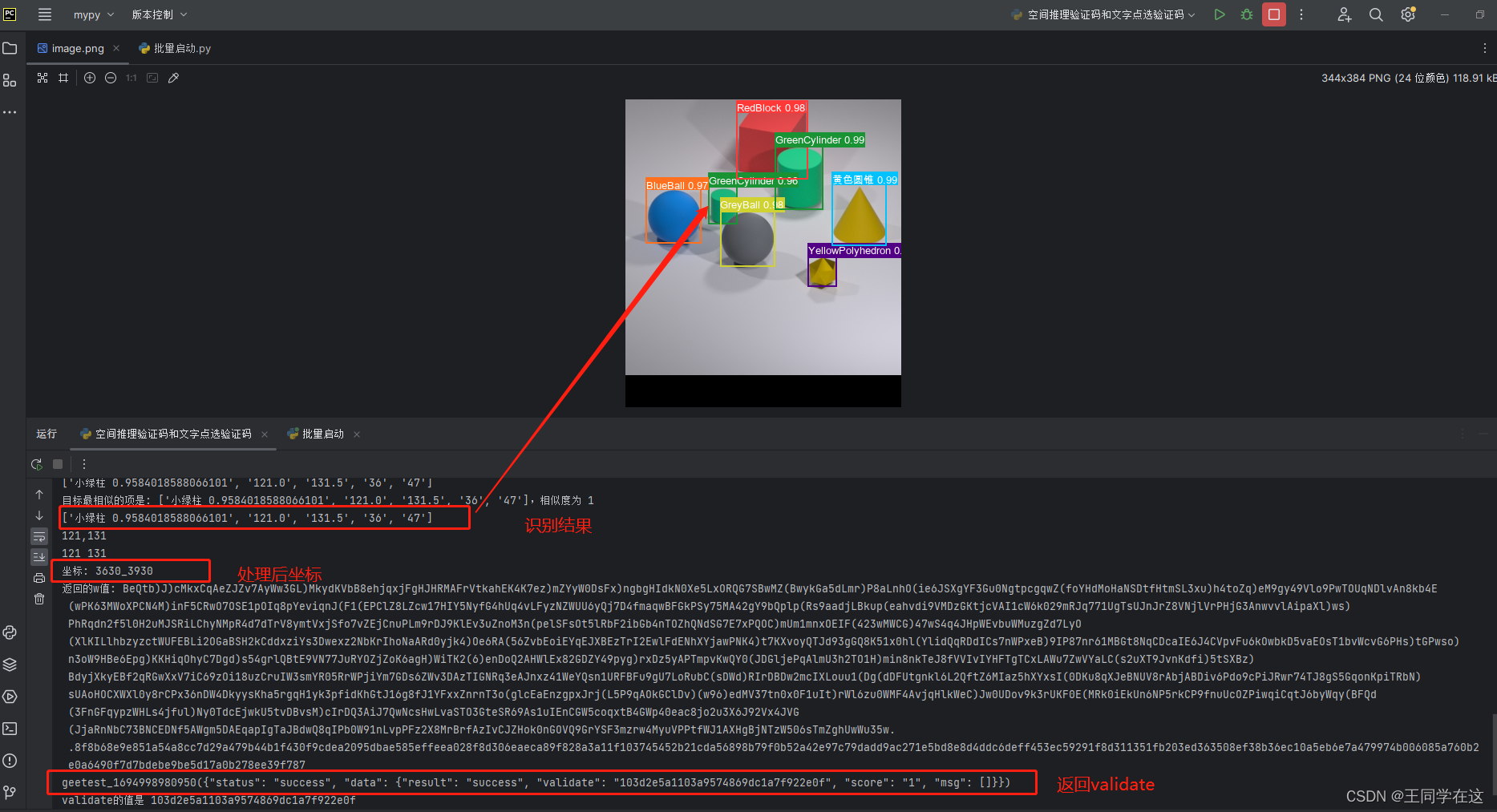Zoom out of the image

tap(111, 78)
